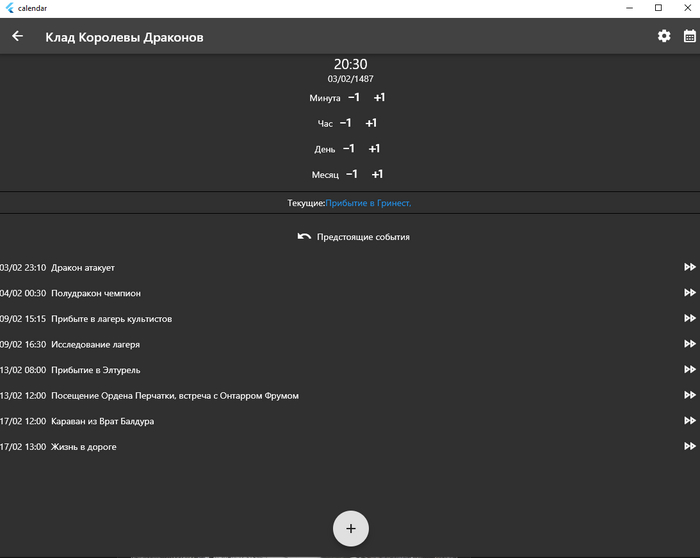Open the calendar view icon
Image resolution: width=700 pixels, height=558 pixels.
point(690,36)
